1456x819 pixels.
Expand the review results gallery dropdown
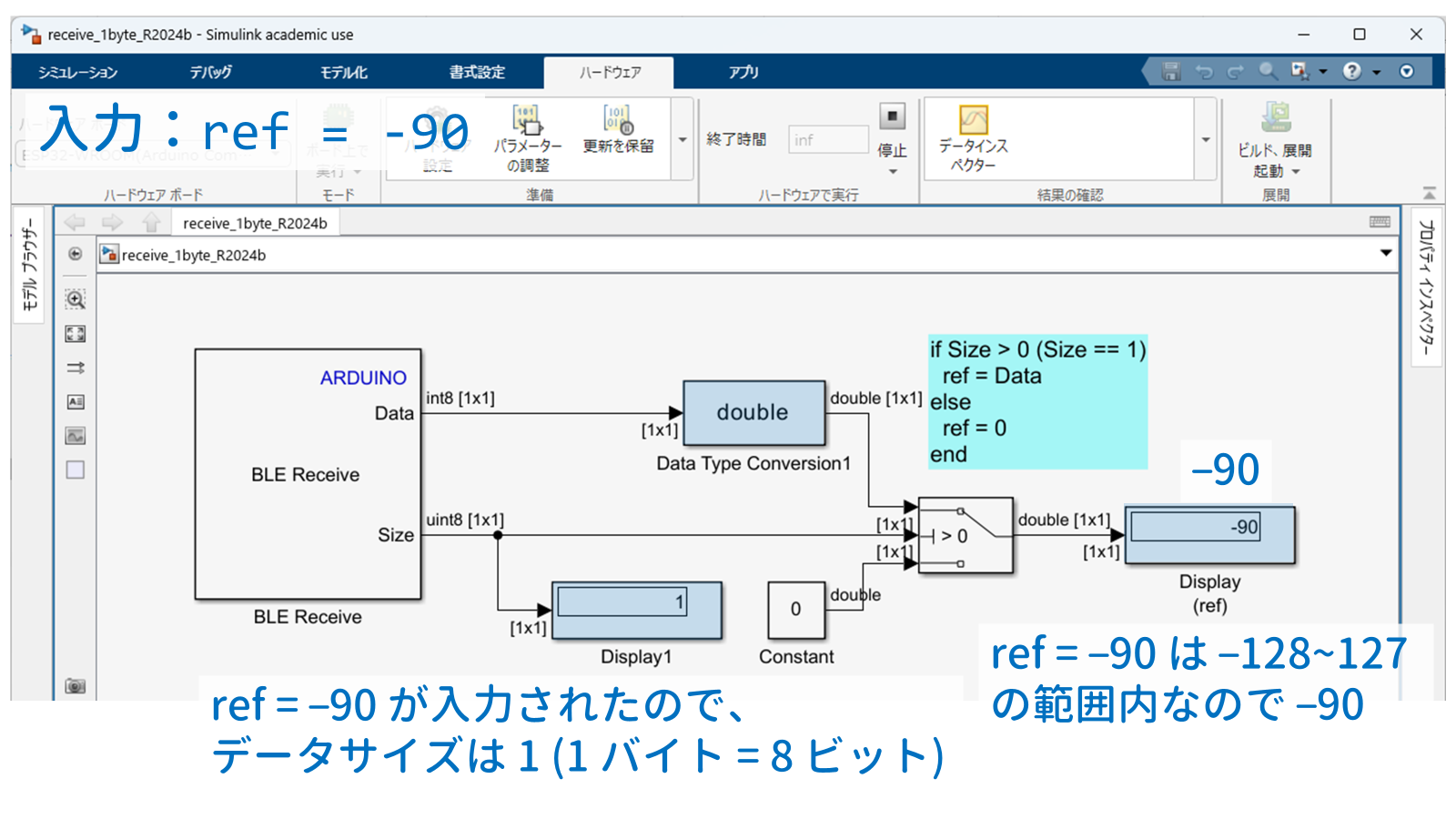pos(1206,140)
